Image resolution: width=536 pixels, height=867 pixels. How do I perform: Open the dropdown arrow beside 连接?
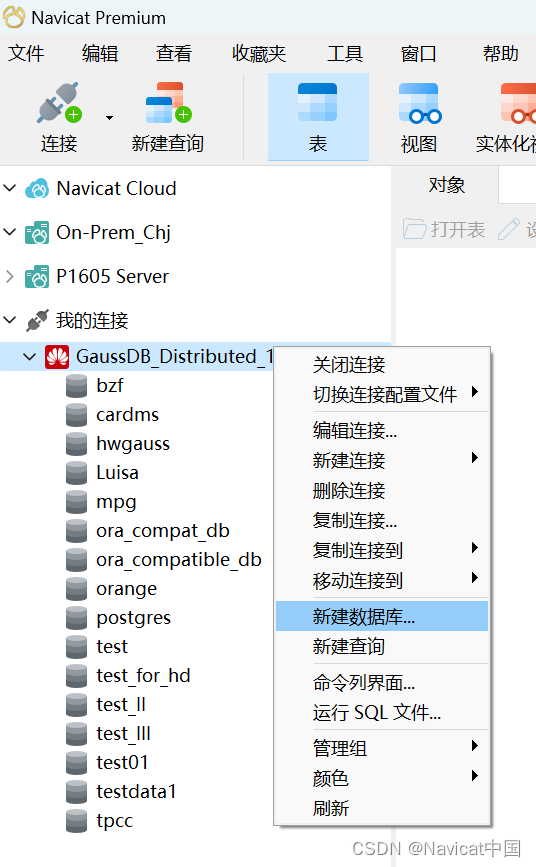click(x=110, y=118)
